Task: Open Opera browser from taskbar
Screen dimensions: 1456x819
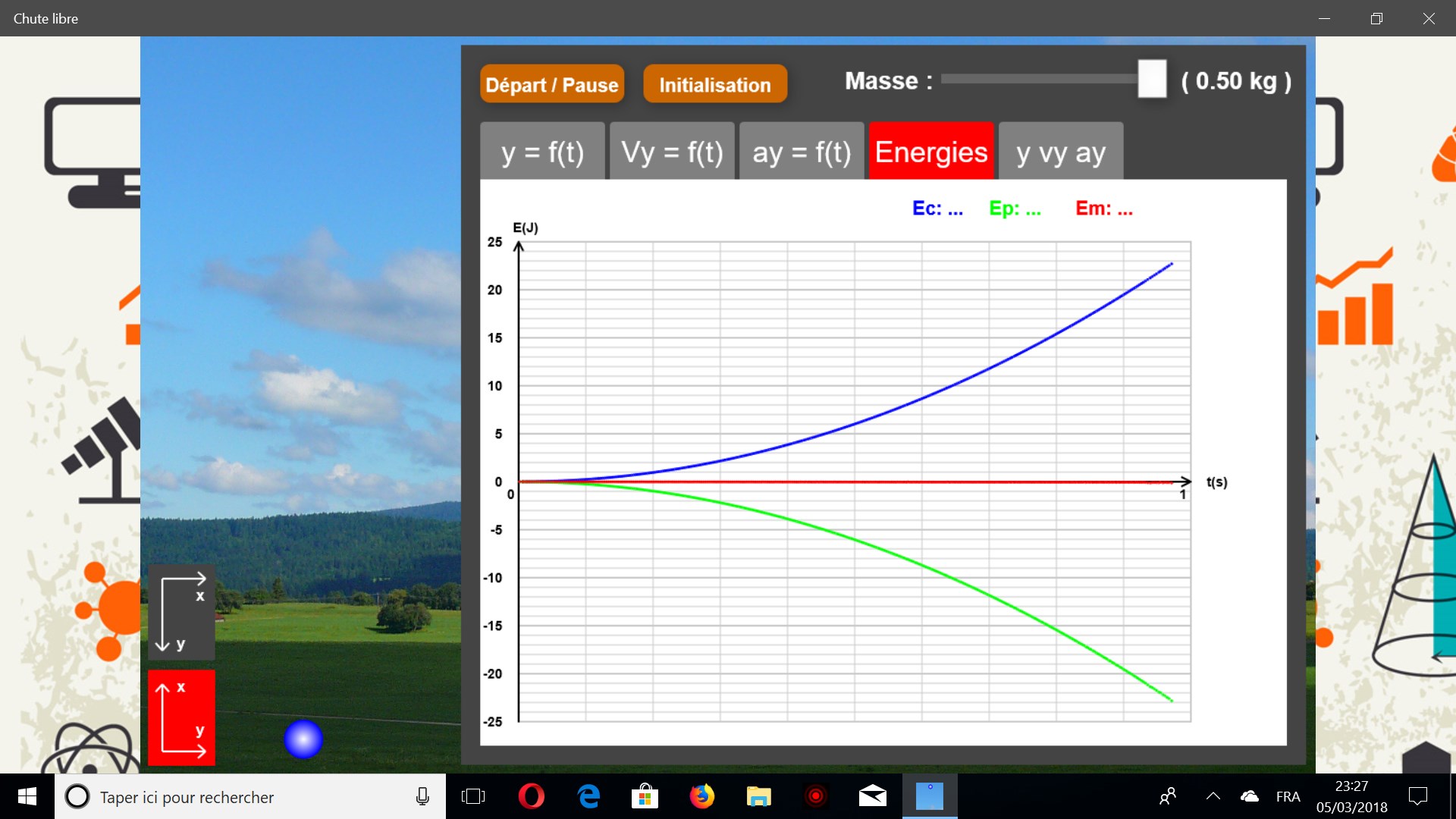Action: [x=531, y=796]
